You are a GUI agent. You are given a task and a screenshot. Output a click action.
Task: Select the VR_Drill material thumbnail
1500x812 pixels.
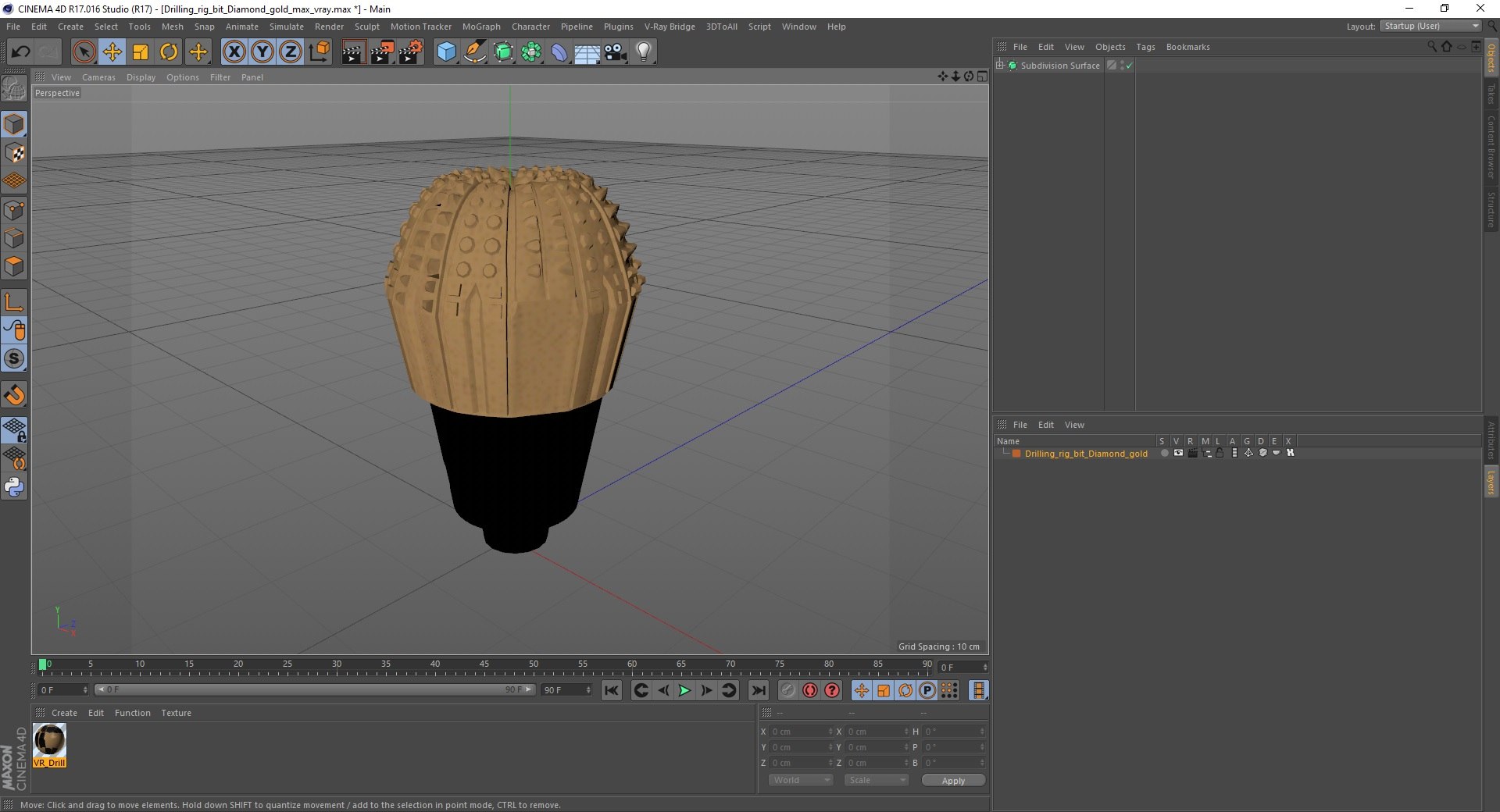click(49, 741)
